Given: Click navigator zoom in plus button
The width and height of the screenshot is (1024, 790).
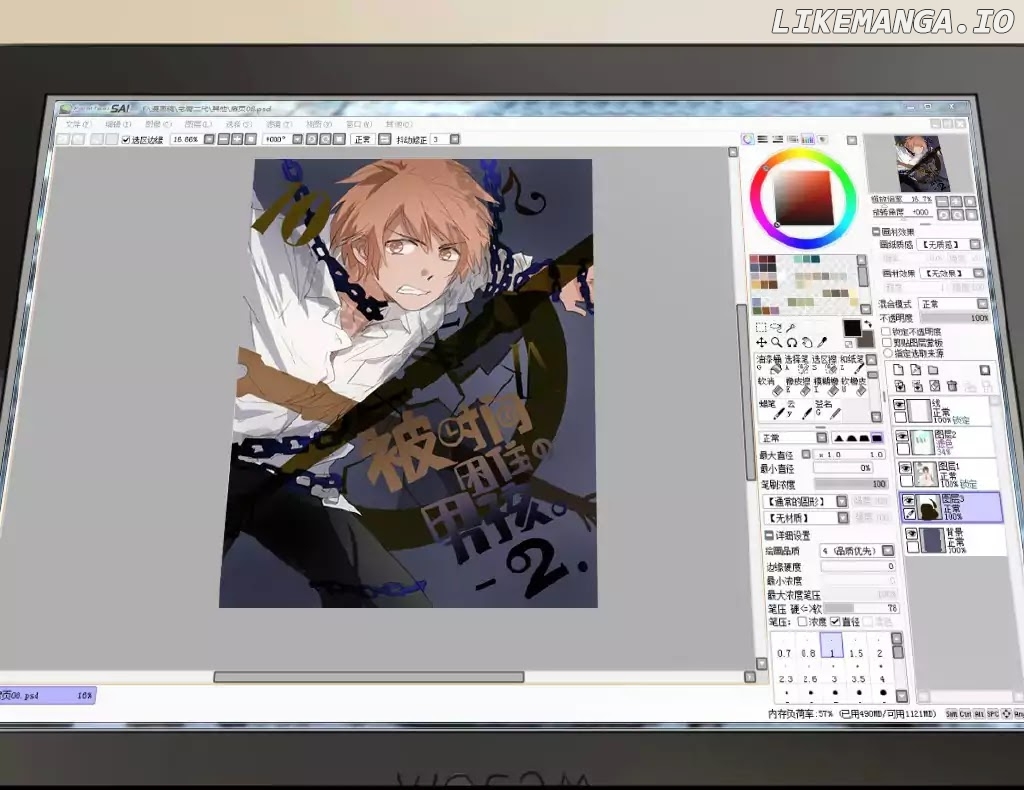Looking at the screenshot, I should pos(955,202).
